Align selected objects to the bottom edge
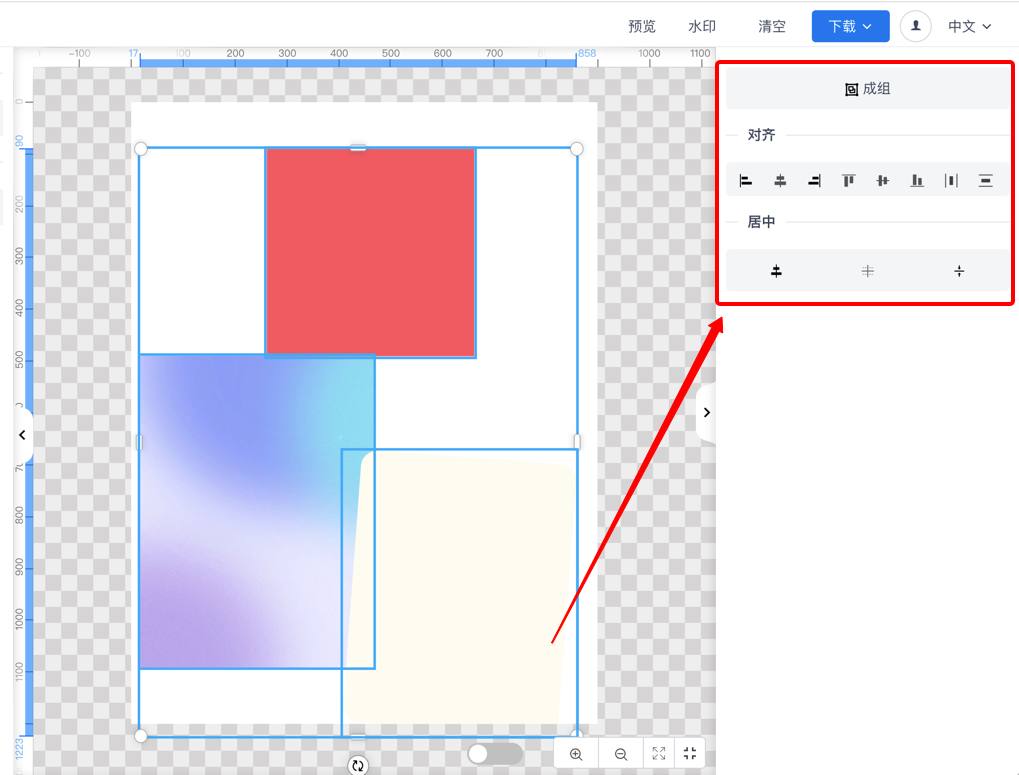 click(x=917, y=181)
